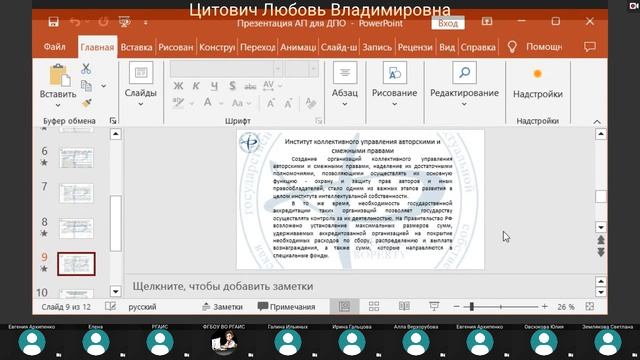Image resolution: width=640 pixels, height=360 pixels.
Task: Open the Рецензирование tab
Action: click(x=415, y=47)
